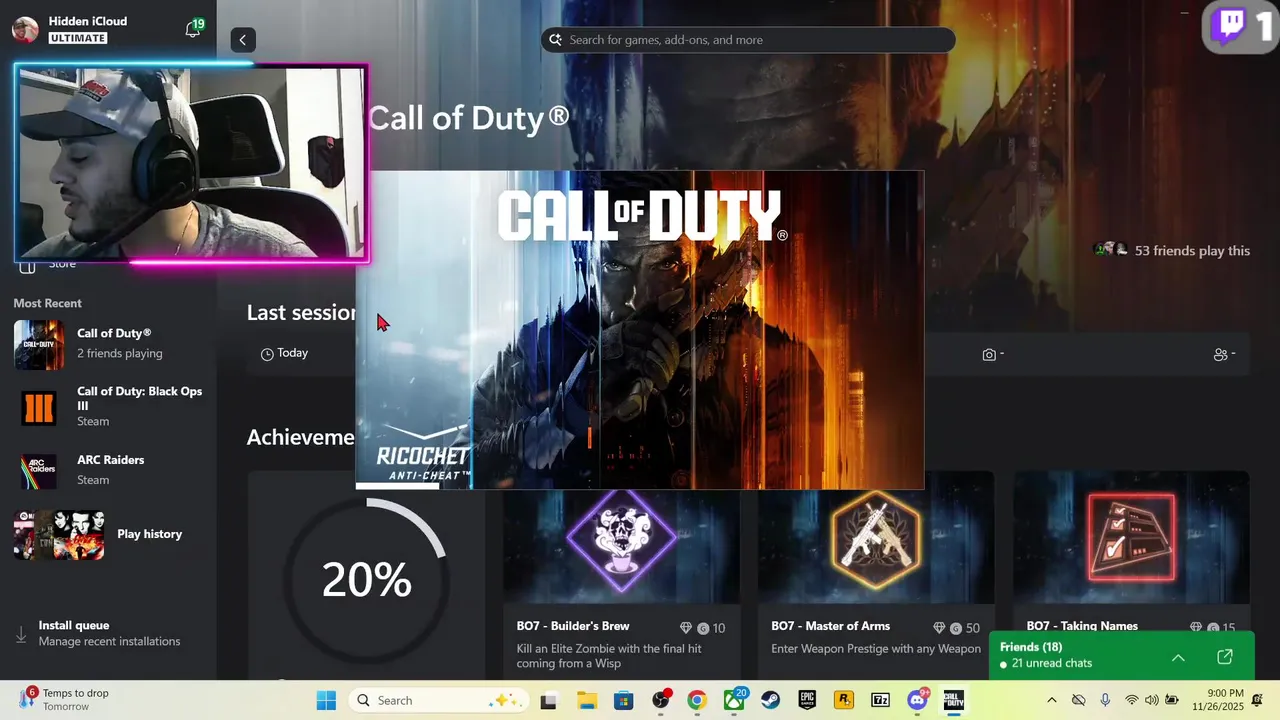Click the Master of Arms rifle badge icon

[876, 538]
